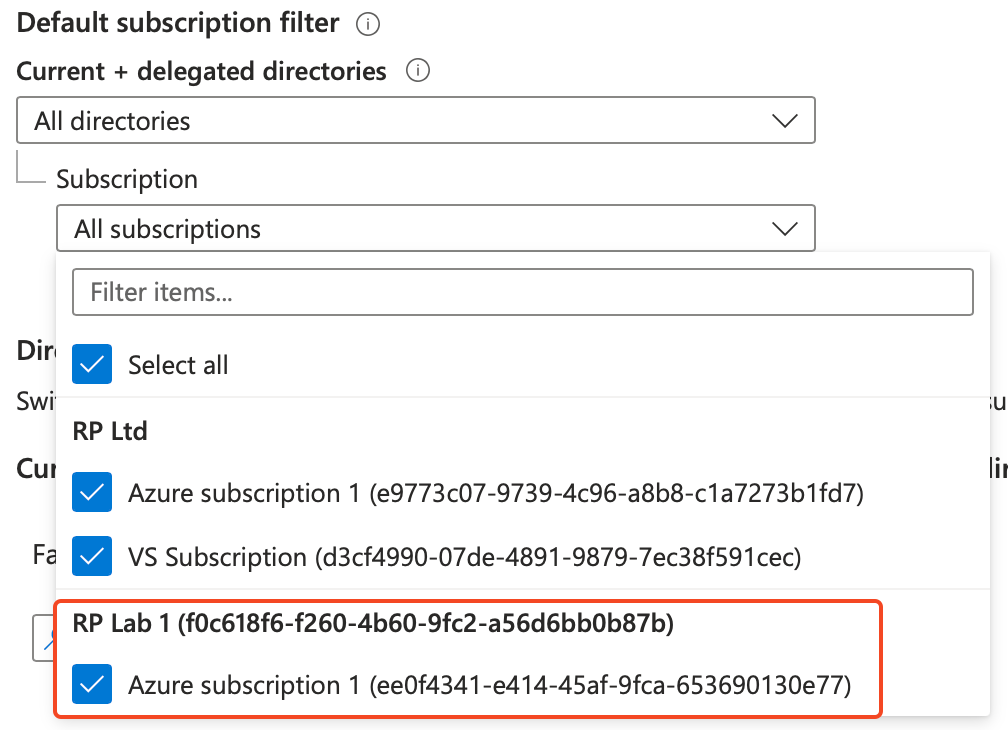
Task: Click the Default subscription filter heading
Action: tap(178, 23)
